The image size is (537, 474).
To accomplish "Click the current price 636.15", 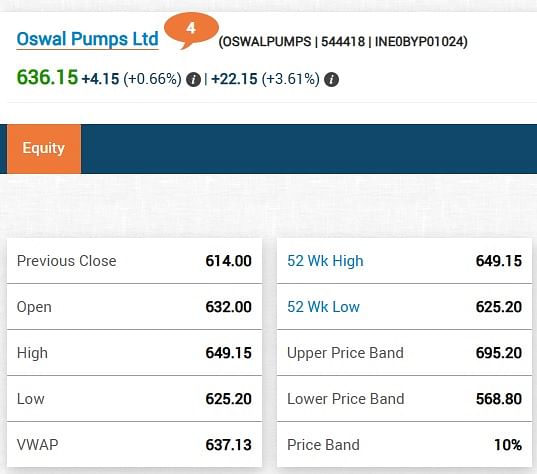I will pyautogui.click(x=47, y=77).
